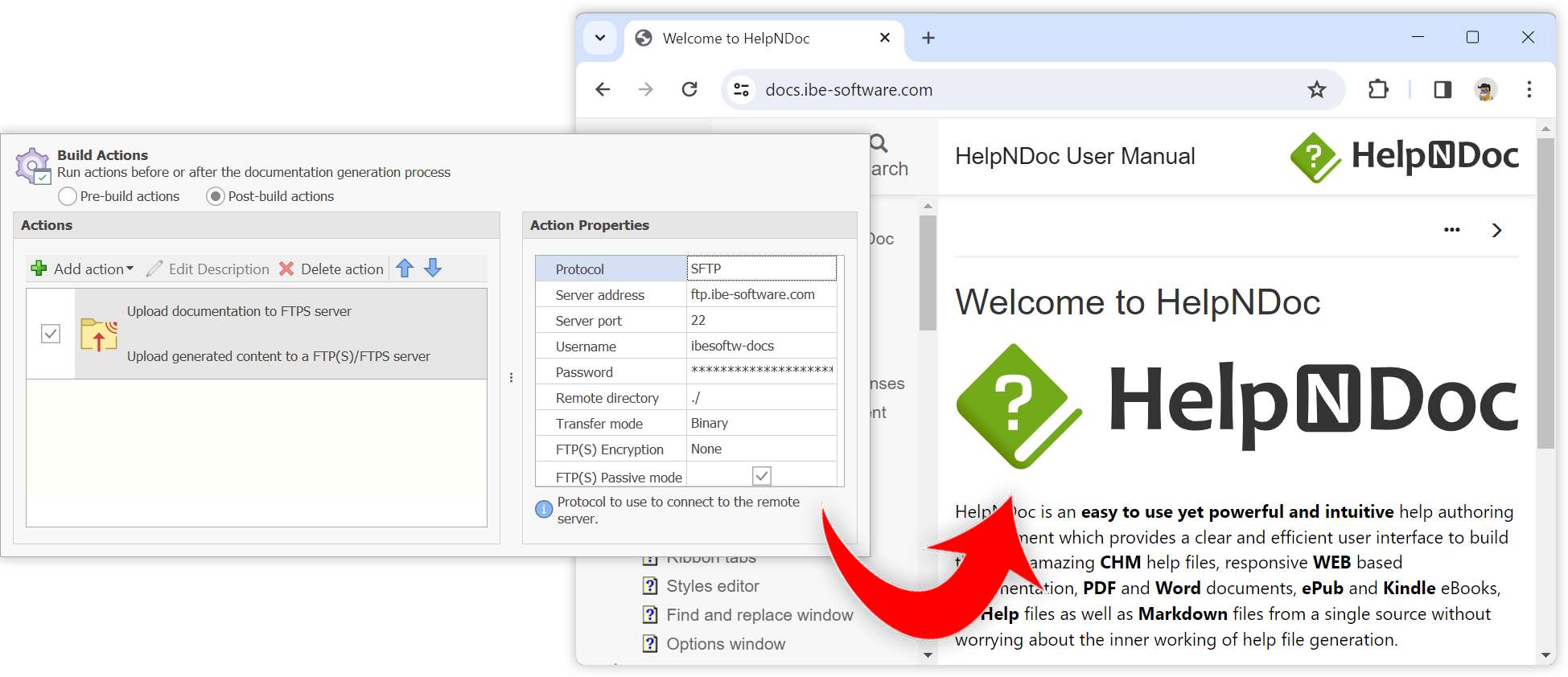This screenshot has width=1568, height=677.
Task: Click HelpNDoc User Manual title
Action: 1075,156
